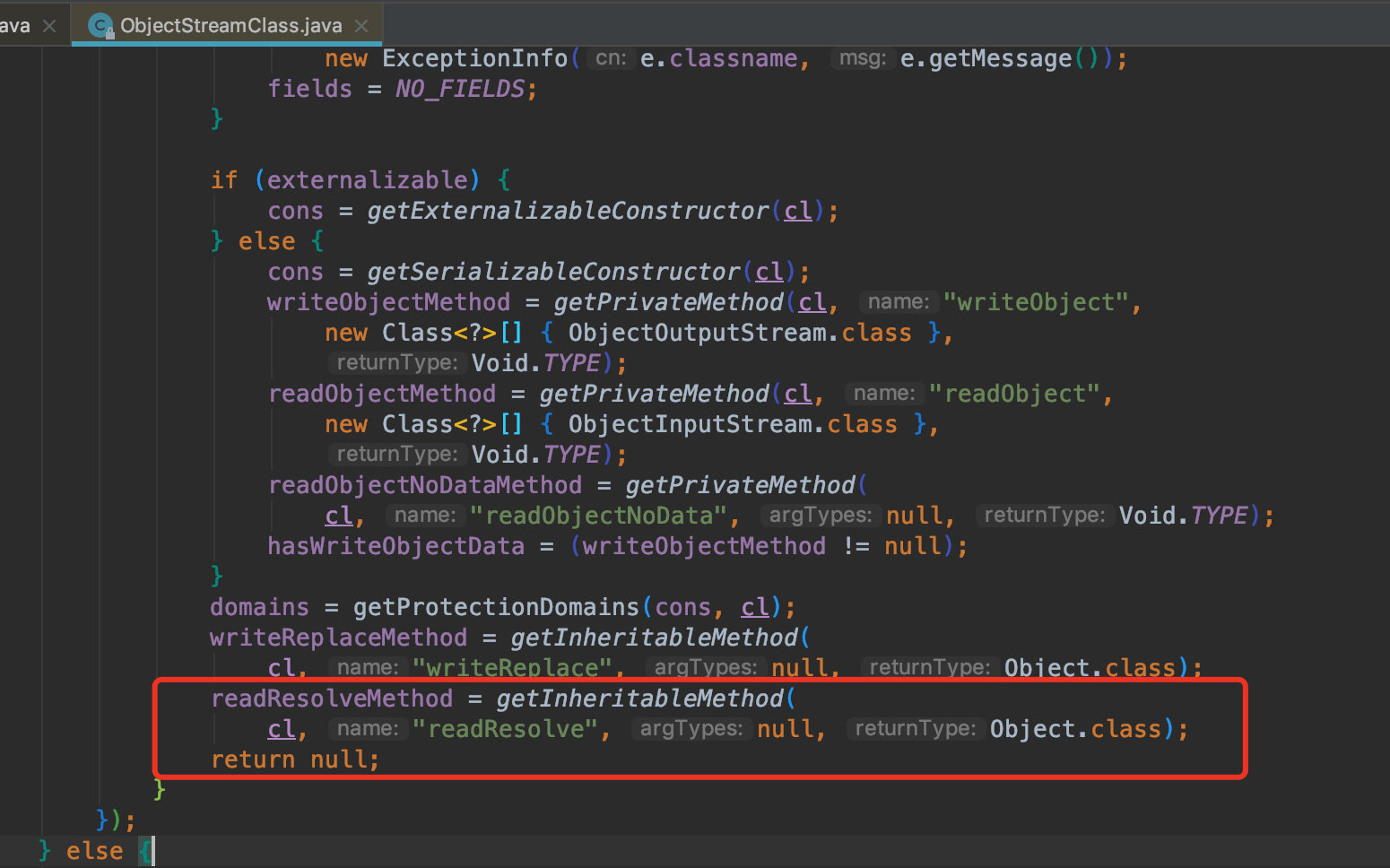Image resolution: width=1390 pixels, height=868 pixels.
Task: Click the ExceptionInfo constructor name
Action: 474,58
